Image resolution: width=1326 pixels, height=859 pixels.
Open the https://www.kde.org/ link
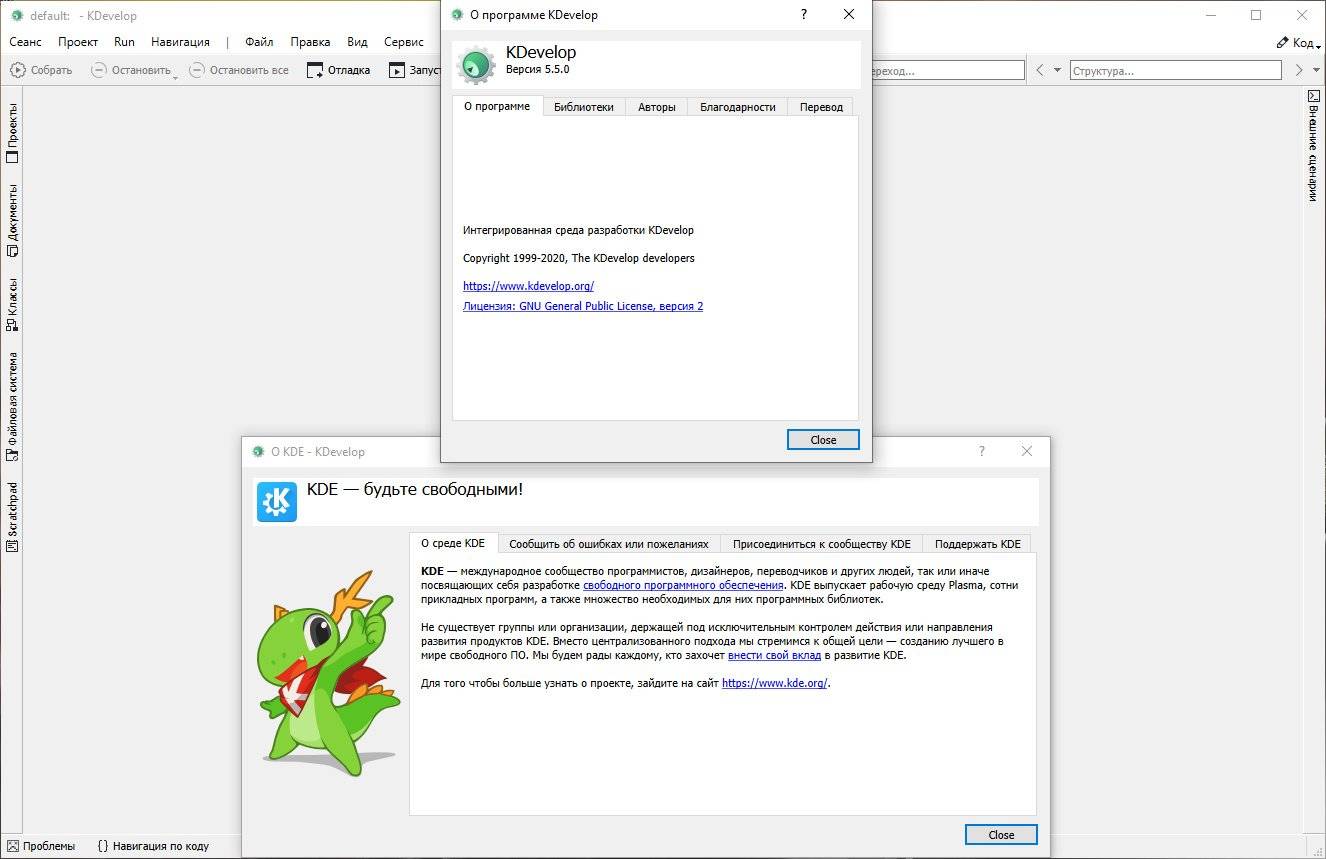[x=775, y=683]
